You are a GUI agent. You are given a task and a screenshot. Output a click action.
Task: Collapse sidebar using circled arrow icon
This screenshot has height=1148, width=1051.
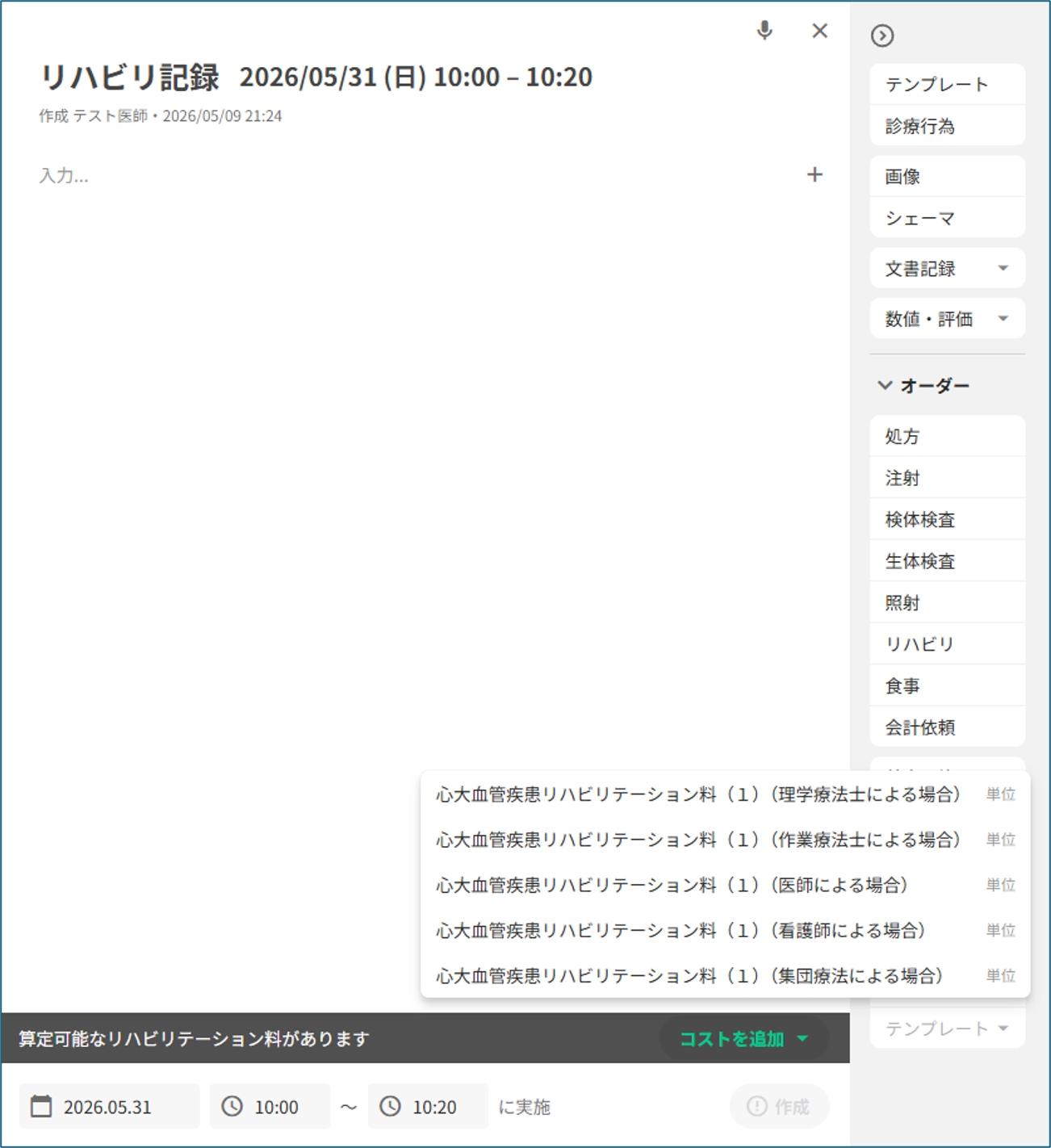click(x=882, y=36)
